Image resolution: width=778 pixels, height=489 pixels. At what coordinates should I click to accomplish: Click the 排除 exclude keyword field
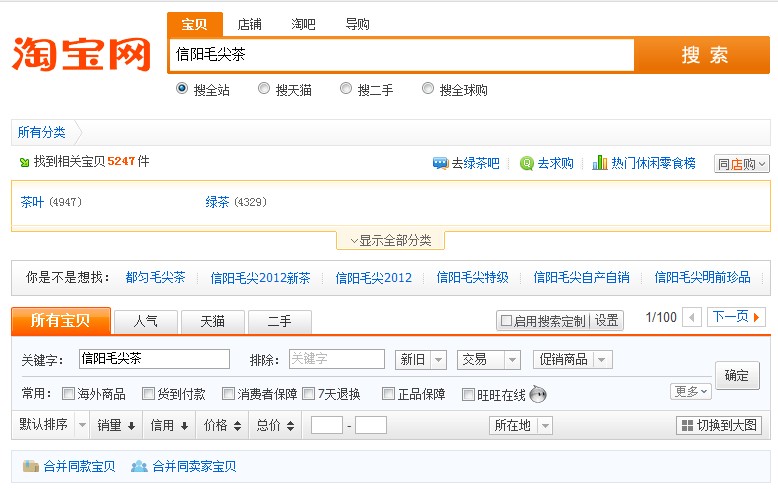[337, 359]
